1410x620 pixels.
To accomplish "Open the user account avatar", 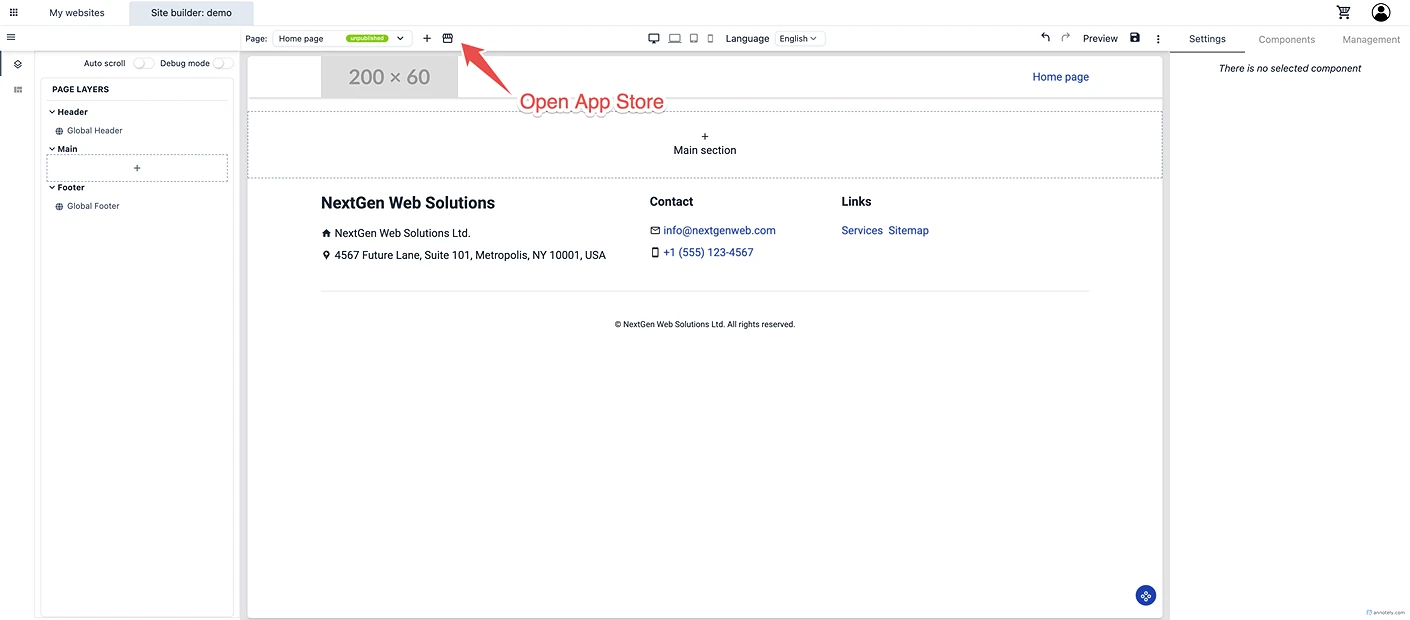I will (x=1381, y=12).
